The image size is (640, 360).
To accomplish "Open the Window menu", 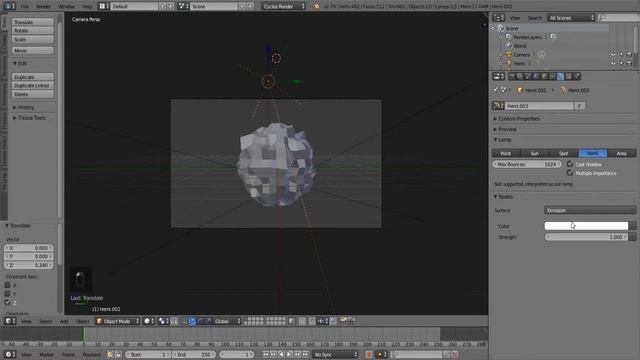I will point(66,6).
